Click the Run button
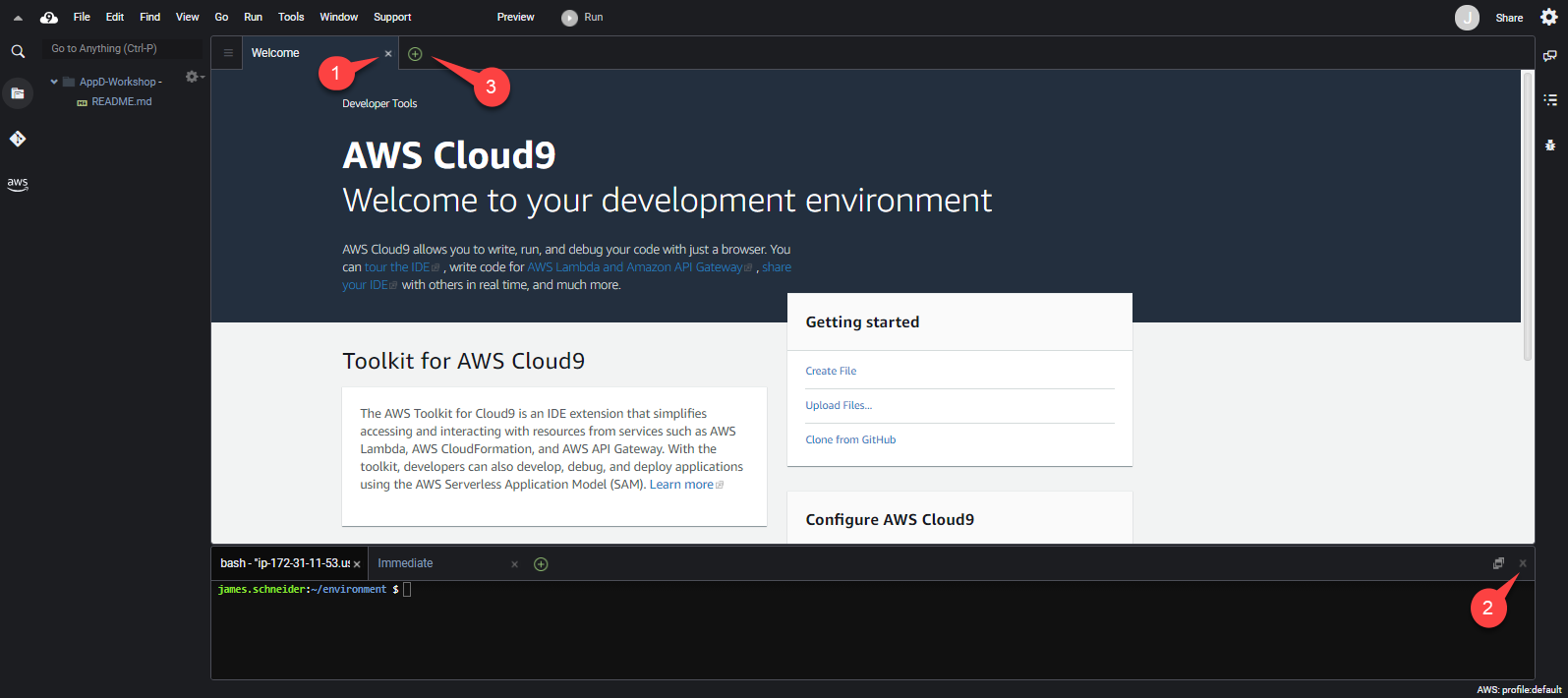Viewport: 1568px width, 698px height. pyautogui.click(x=583, y=18)
